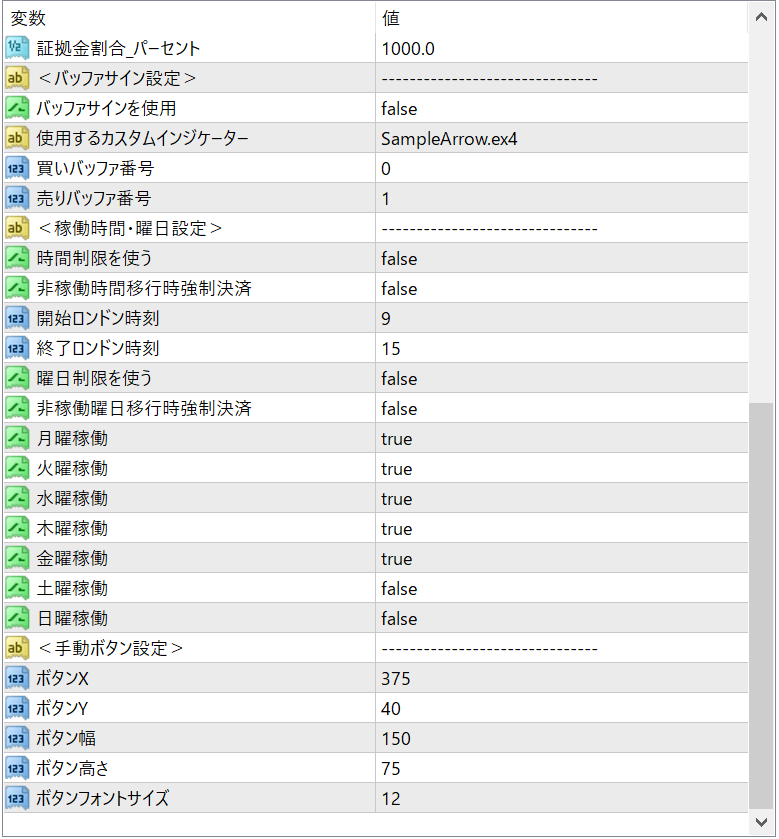The image size is (779, 839).
Task: Toggle the false value of 曜日制限を使う
Action: (x=399, y=379)
